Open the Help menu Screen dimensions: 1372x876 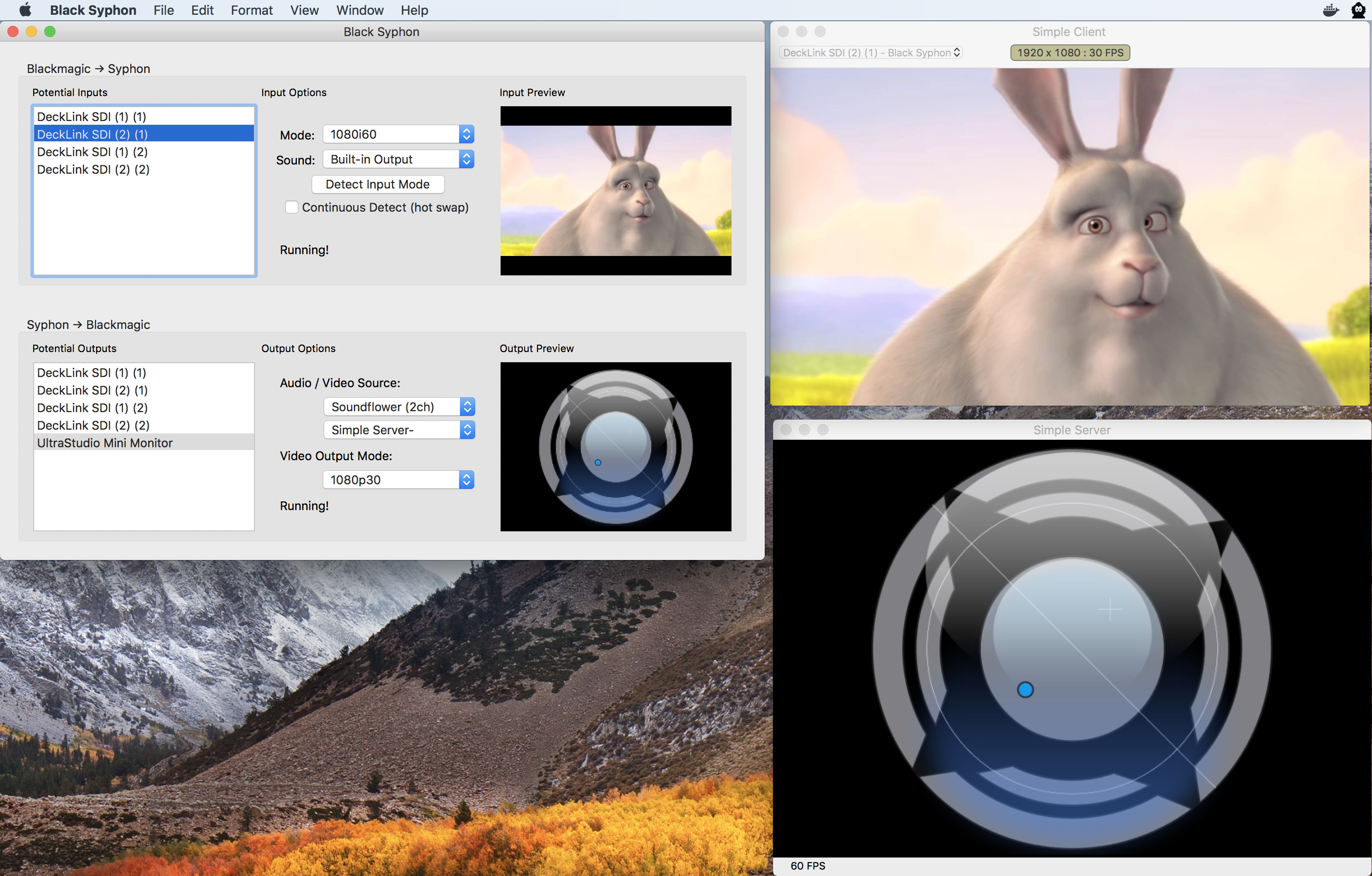[x=414, y=10]
